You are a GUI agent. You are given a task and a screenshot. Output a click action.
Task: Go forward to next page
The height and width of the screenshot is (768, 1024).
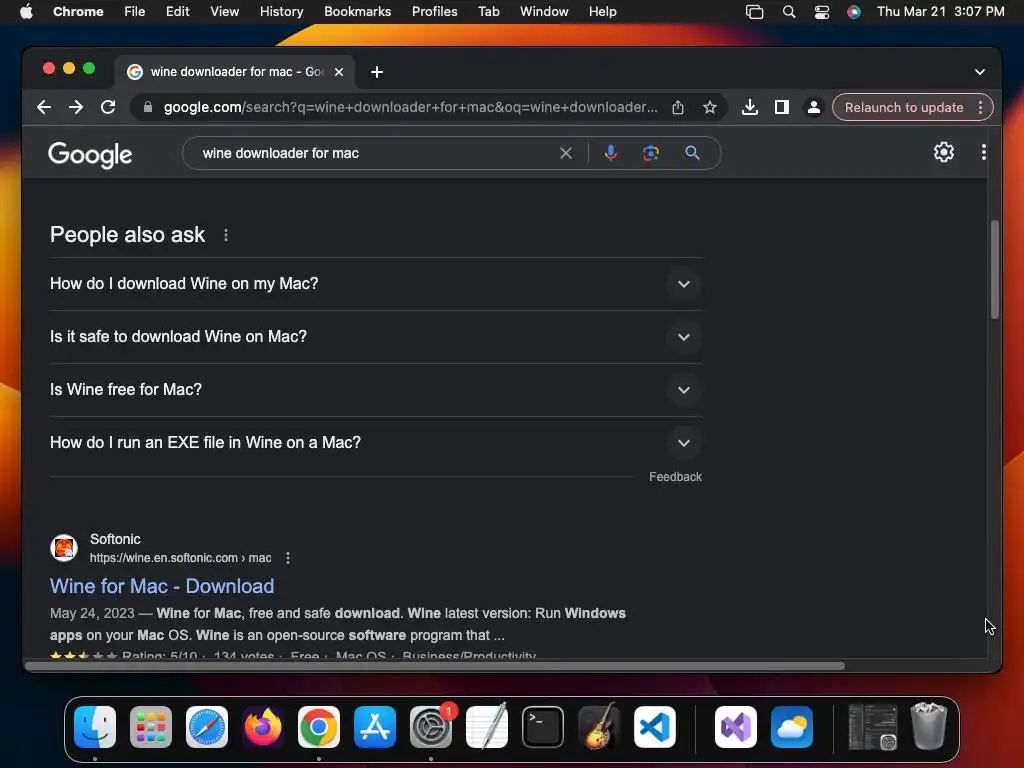(76, 107)
